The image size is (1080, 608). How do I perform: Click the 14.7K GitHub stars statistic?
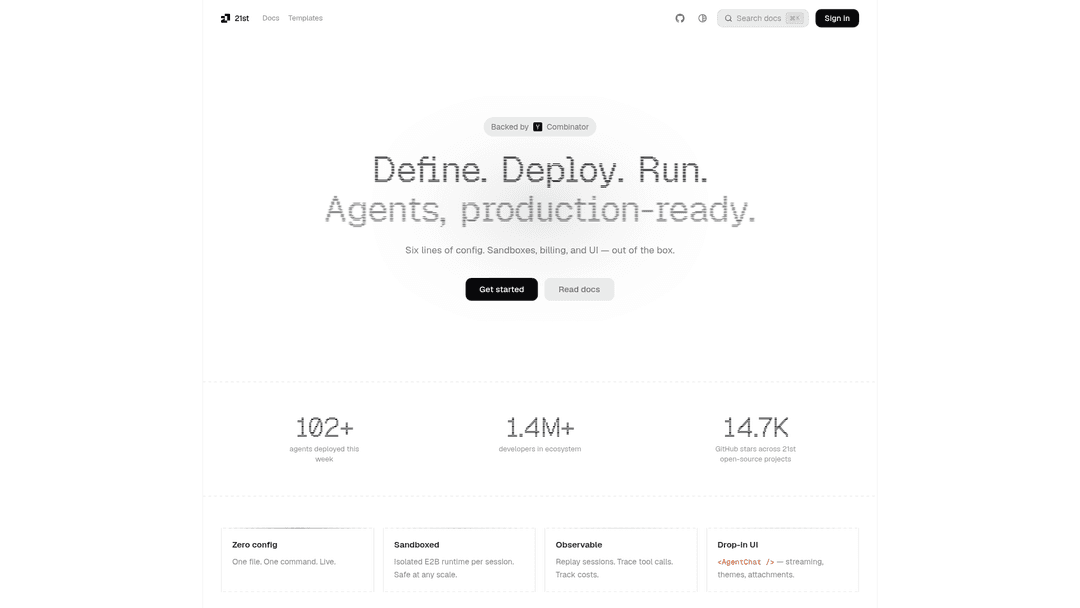pos(755,427)
